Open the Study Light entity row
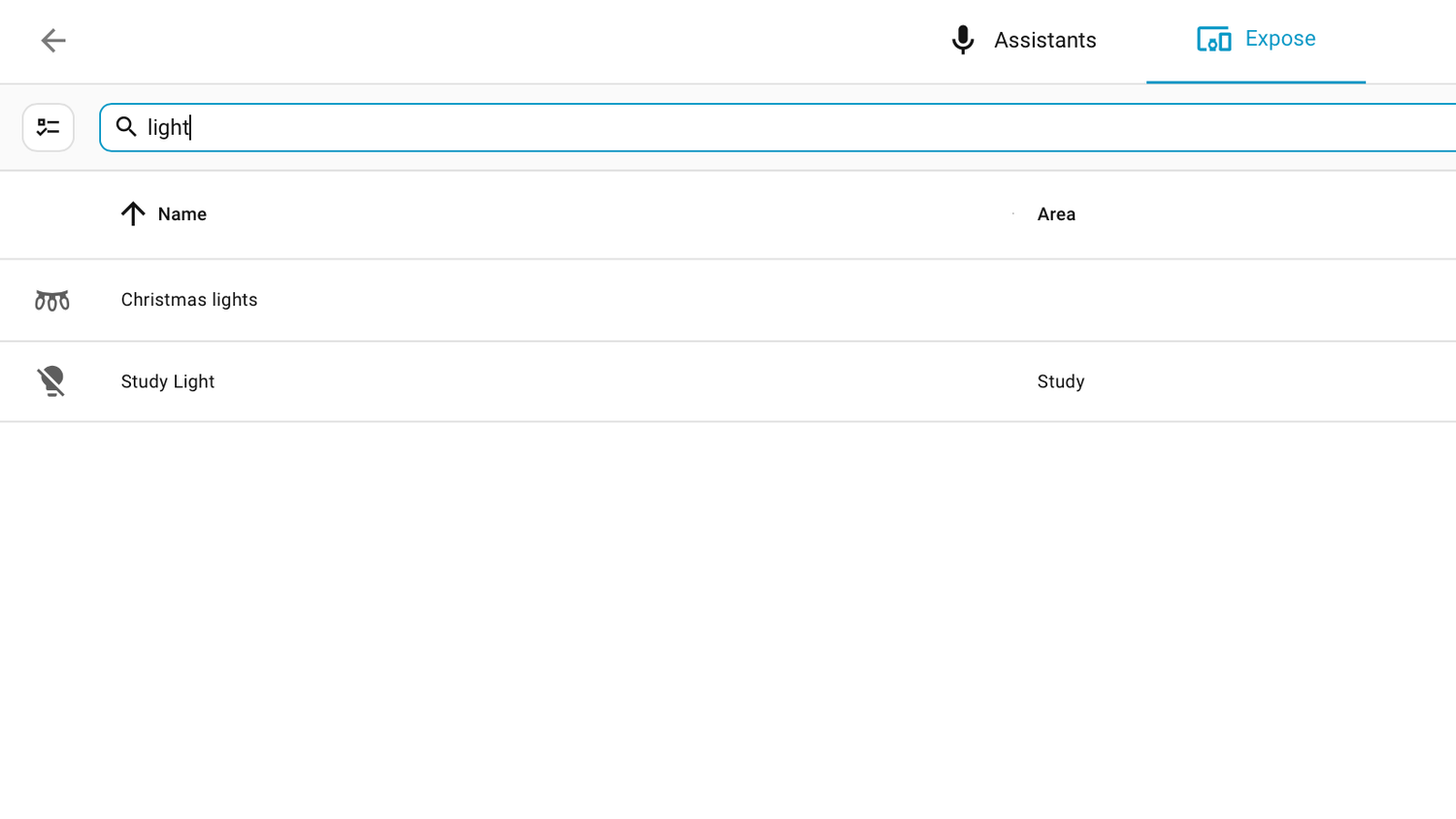Image resolution: width=1456 pixels, height=819 pixels. pyautogui.click(x=728, y=381)
